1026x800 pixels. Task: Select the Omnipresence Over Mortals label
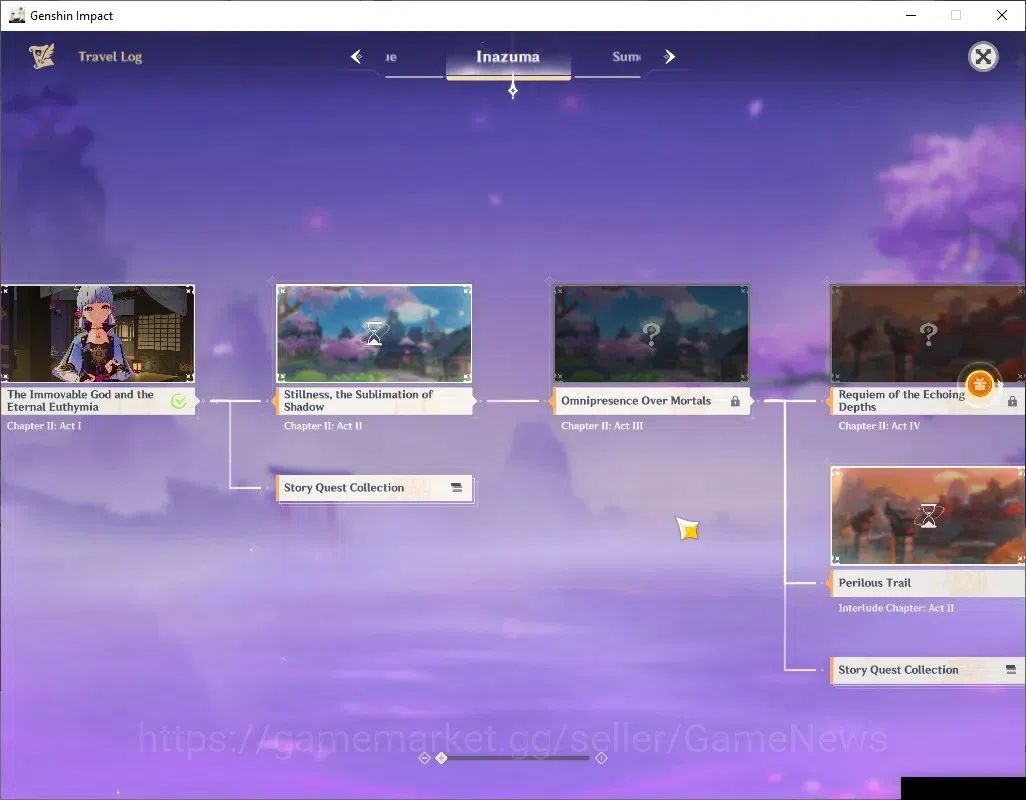[651, 401]
